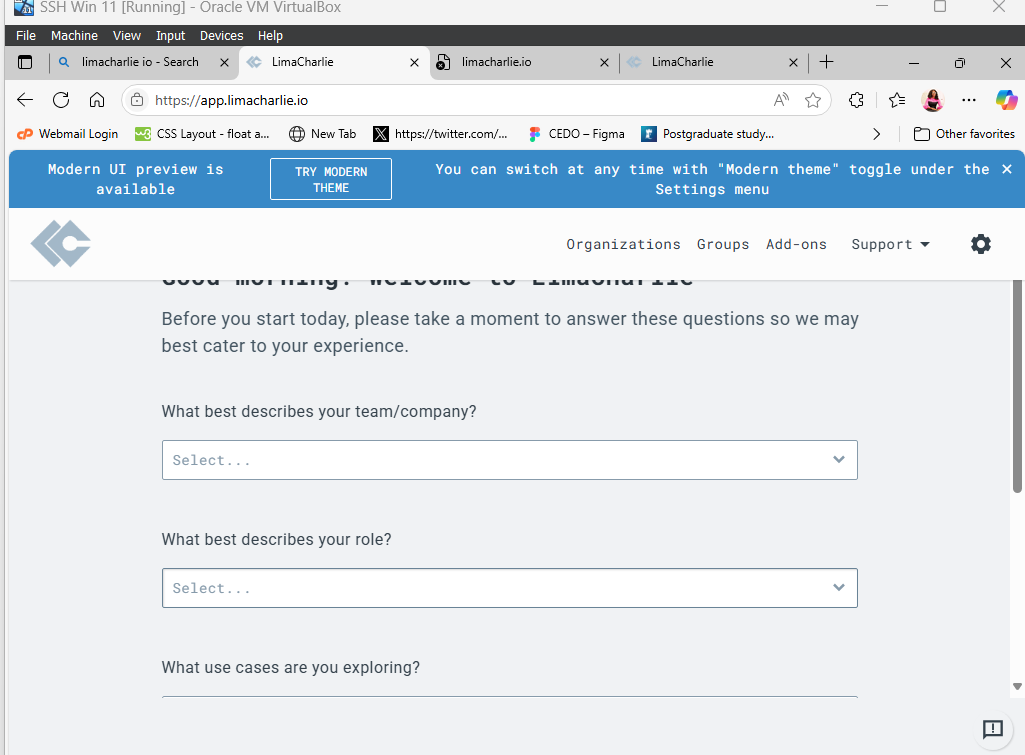Launch the Copilot sidebar icon
Image resolution: width=1025 pixels, height=755 pixels.
pyautogui.click(x=1006, y=100)
